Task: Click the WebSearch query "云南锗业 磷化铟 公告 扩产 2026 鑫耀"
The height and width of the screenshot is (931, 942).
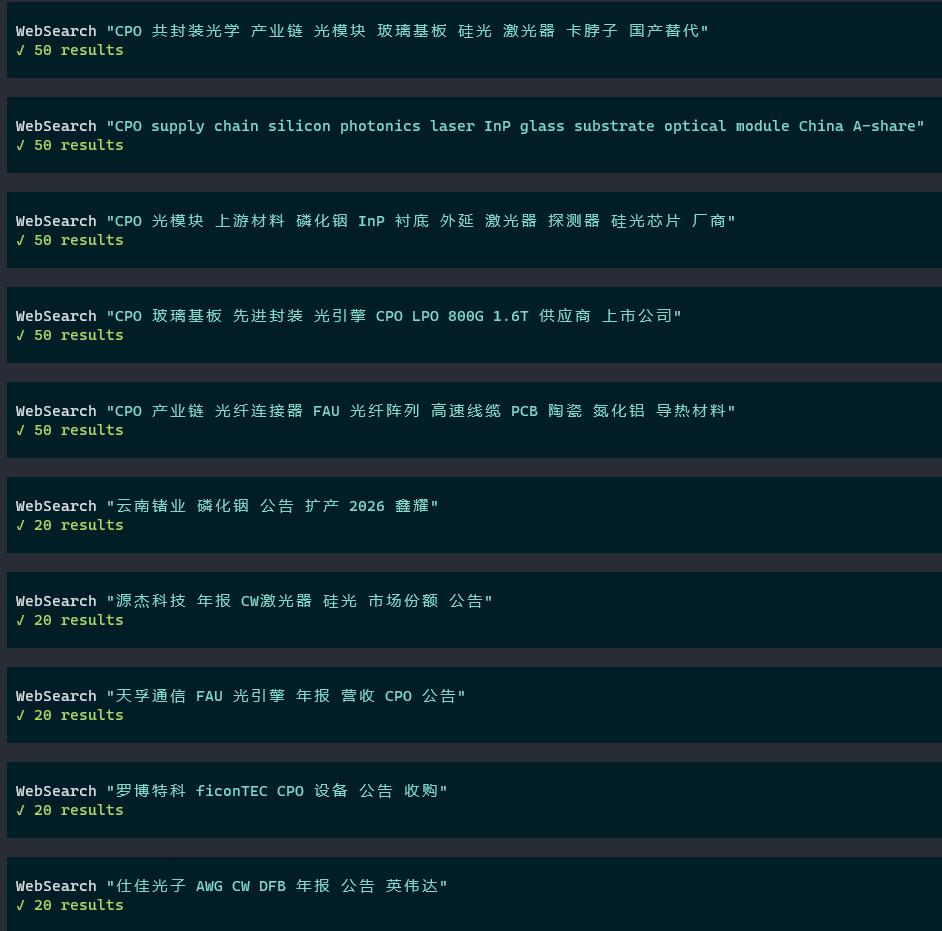Action: (272, 506)
